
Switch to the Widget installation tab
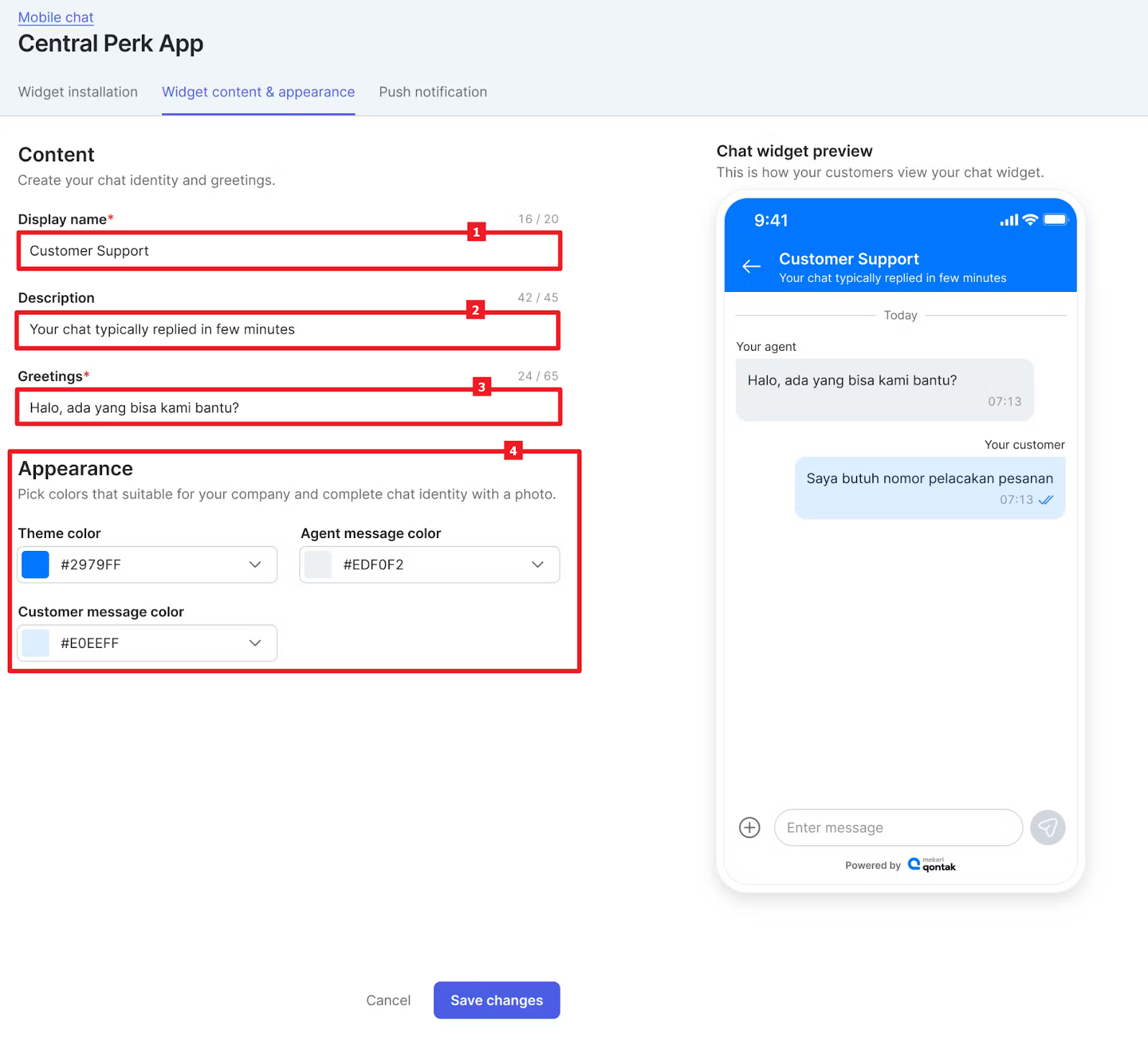pos(78,92)
